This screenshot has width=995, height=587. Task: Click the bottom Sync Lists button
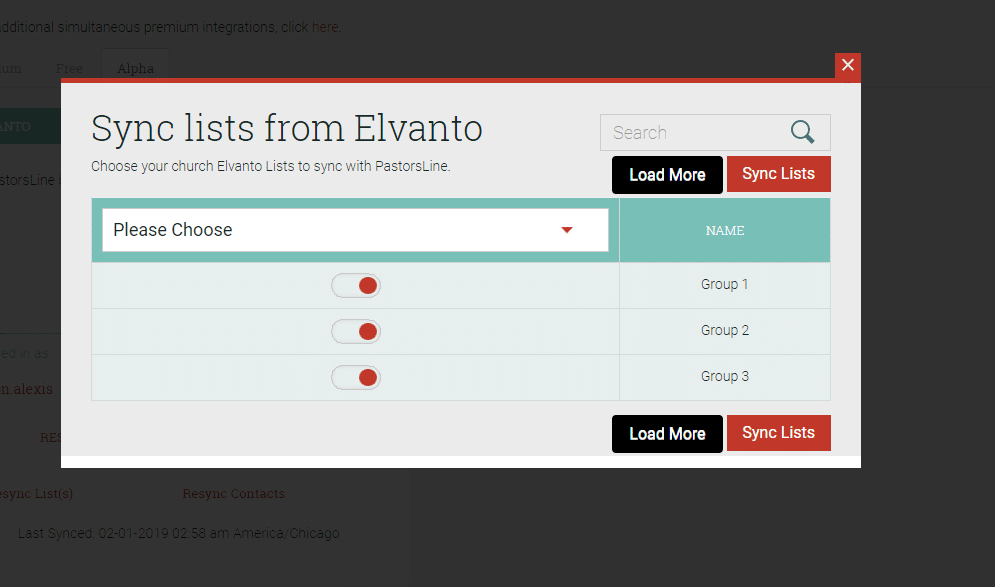click(x=779, y=433)
